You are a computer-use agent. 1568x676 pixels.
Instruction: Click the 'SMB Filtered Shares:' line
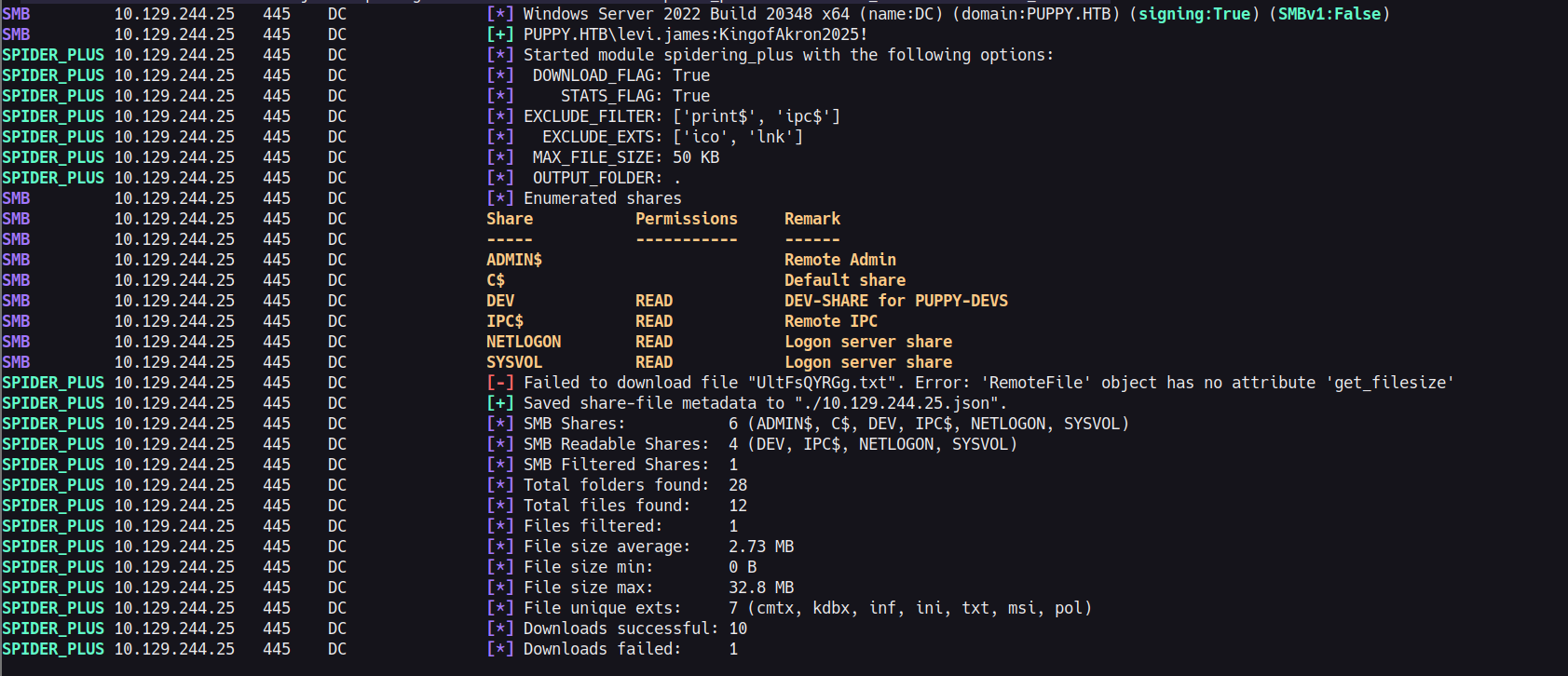click(631, 465)
